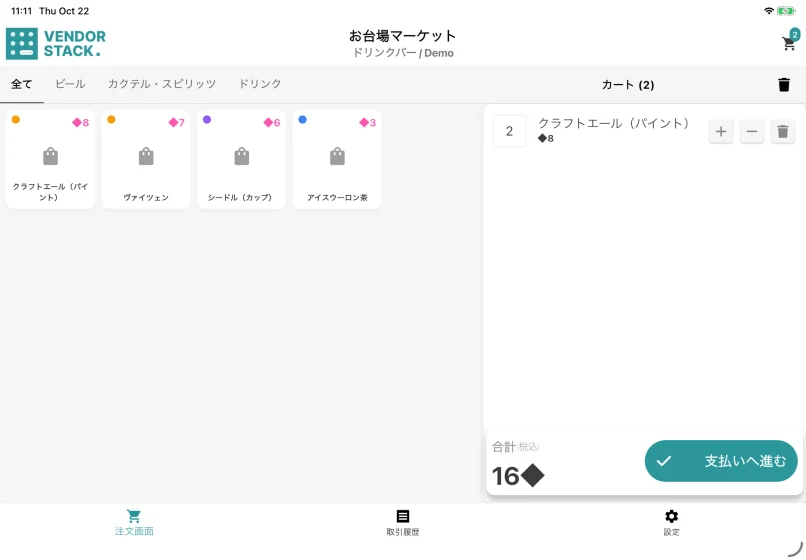
Task: Open the cart icon with badge 2
Action: coord(790,41)
